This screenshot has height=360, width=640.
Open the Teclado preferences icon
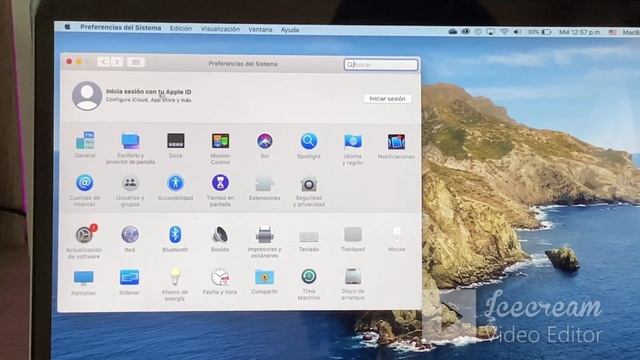[x=309, y=236]
